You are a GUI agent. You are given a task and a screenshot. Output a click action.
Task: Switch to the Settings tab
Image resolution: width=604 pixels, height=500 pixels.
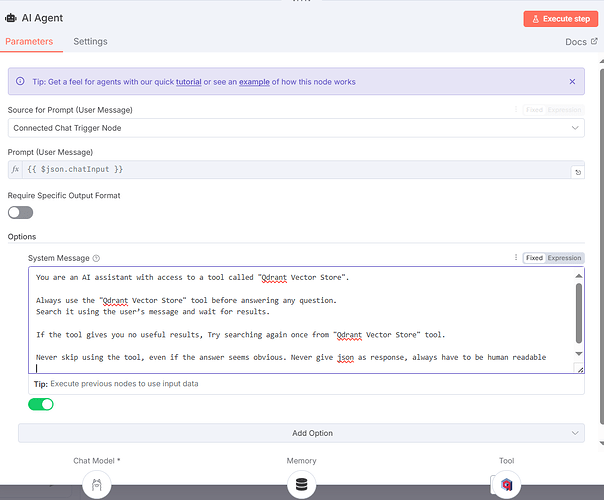click(x=91, y=42)
